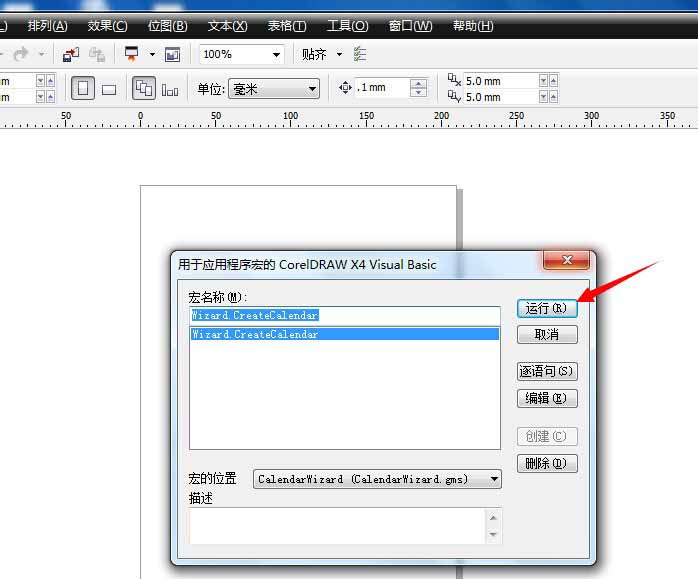Increase the nudge distance value
Viewport: 698px width, 579px height.
click(418, 83)
